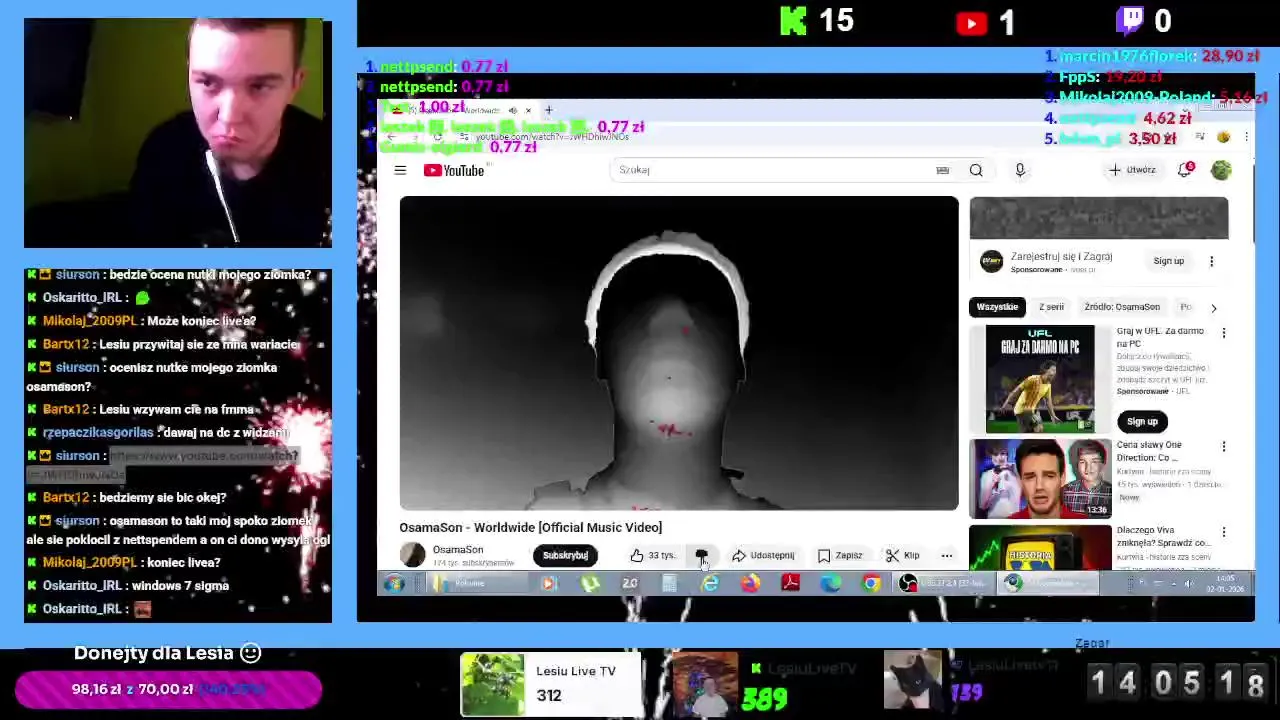Open options for Cena sławy One Direction video
1280x720 pixels.
1223,447
